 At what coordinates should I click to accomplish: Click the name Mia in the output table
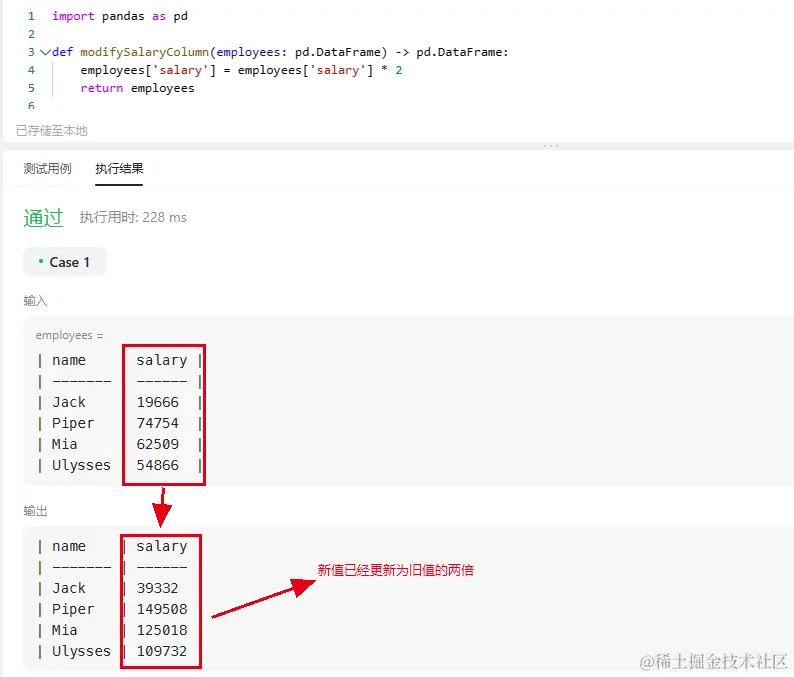[64, 630]
